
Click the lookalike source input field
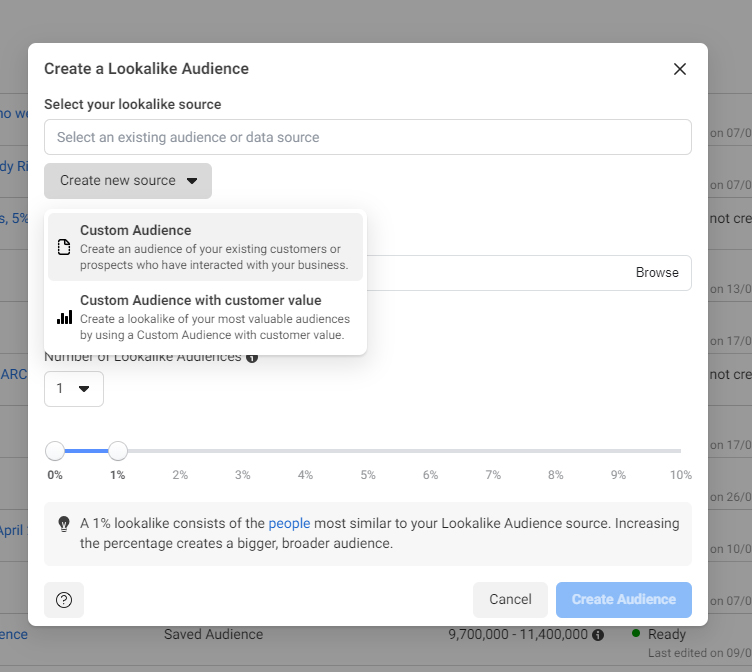pyautogui.click(x=368, y=137)
